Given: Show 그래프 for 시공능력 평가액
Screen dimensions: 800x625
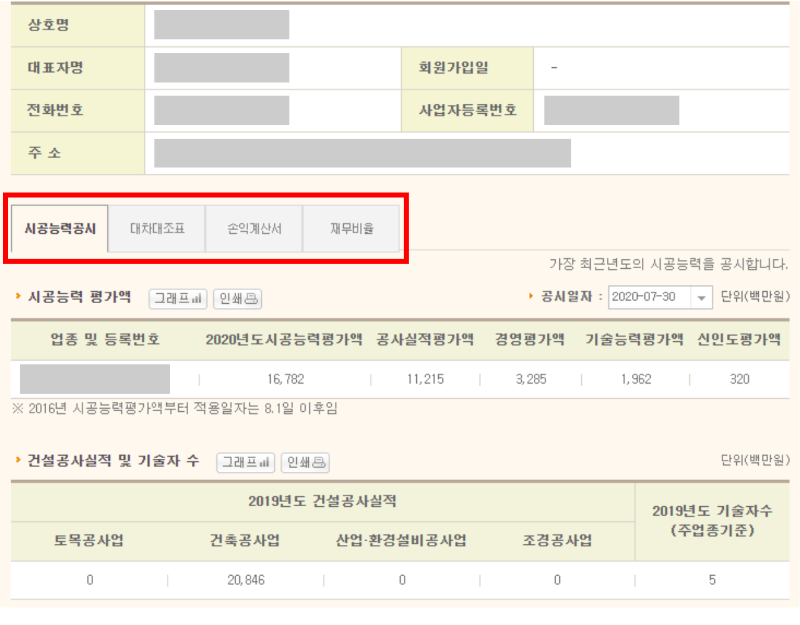Looking at the screenshot, I should pos(178,298).
